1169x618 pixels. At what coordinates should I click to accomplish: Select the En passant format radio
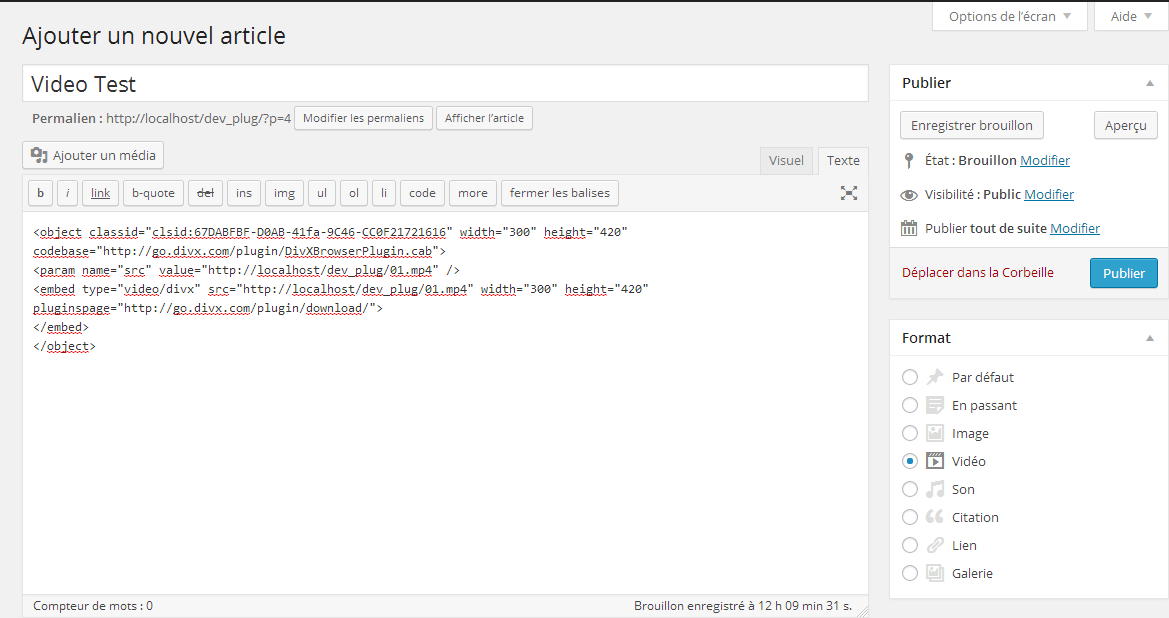[x=910, y=405]
